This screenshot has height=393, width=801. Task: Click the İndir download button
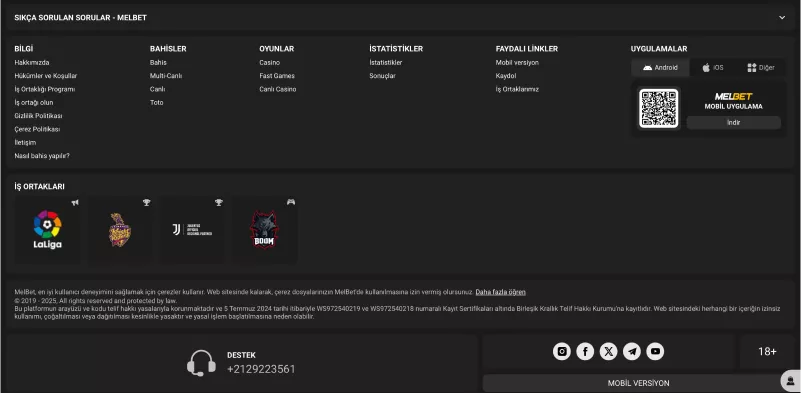point(733,123)
